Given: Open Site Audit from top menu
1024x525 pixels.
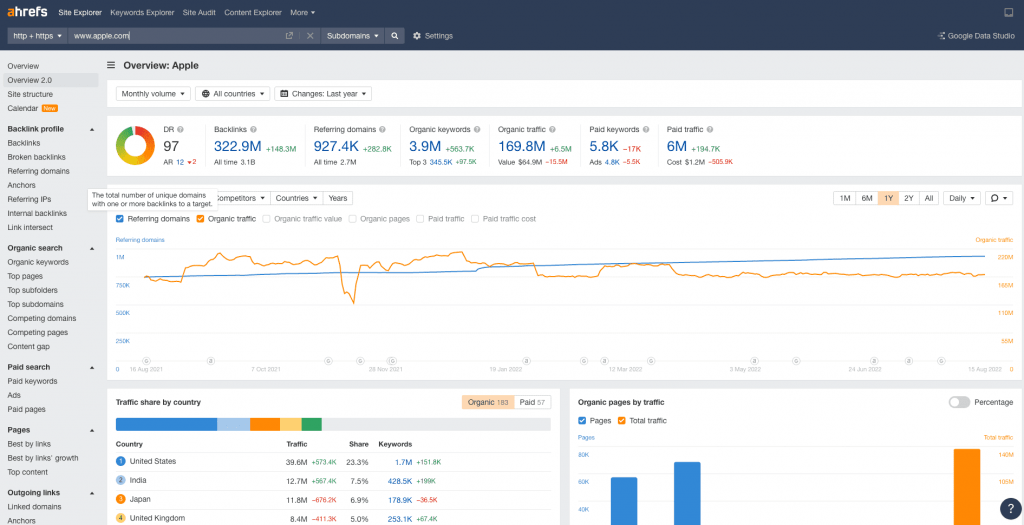Looking at the screenshot, I should pos(199,12).
